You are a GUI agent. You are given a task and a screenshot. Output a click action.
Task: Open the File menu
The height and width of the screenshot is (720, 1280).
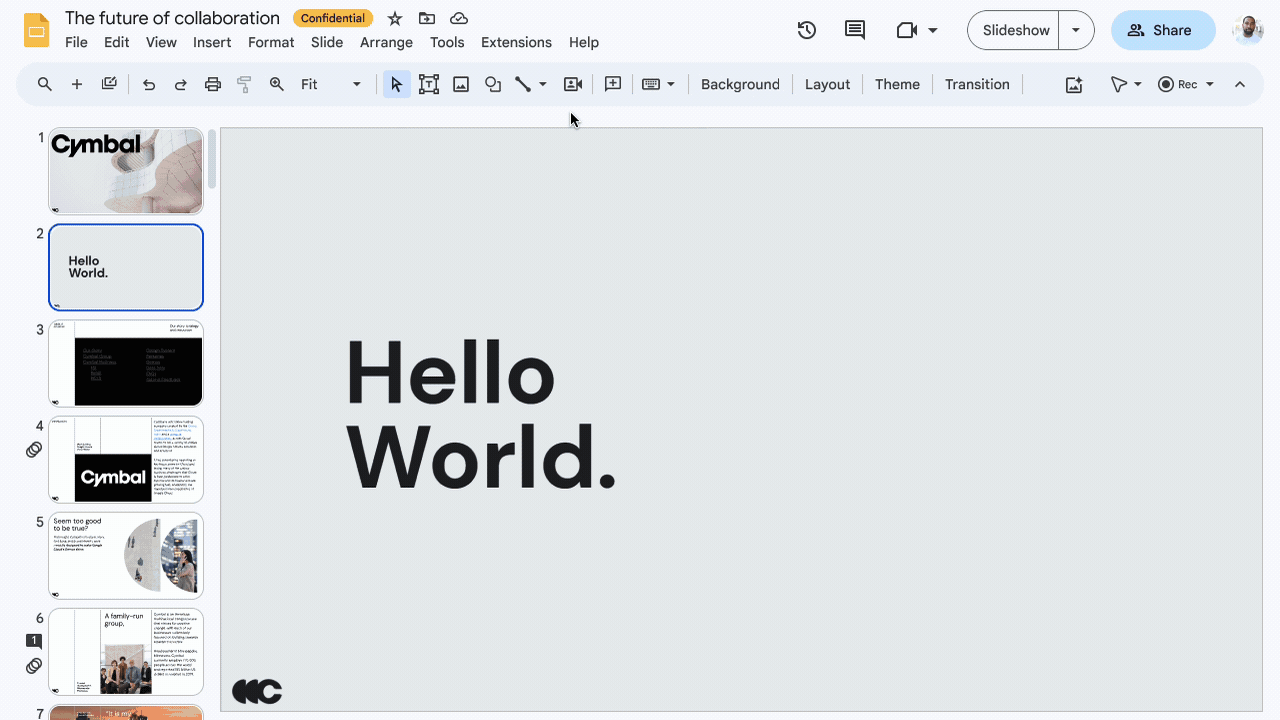76,42
